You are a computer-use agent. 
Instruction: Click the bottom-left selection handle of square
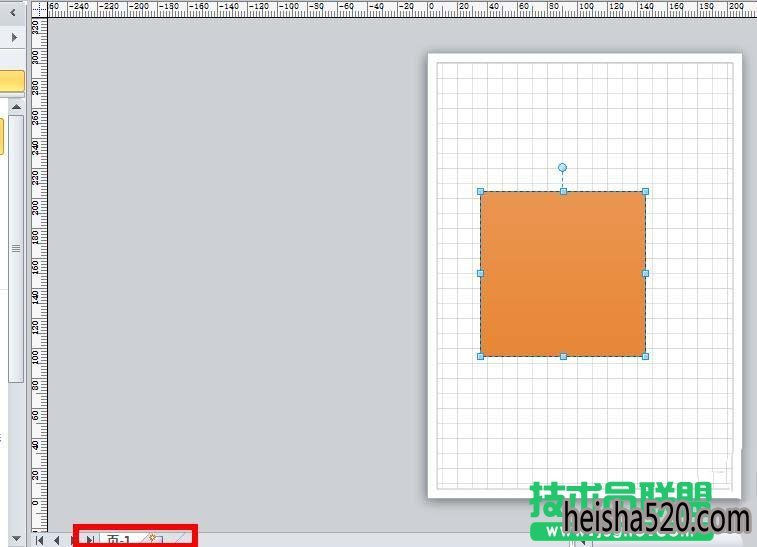[480, 356]
